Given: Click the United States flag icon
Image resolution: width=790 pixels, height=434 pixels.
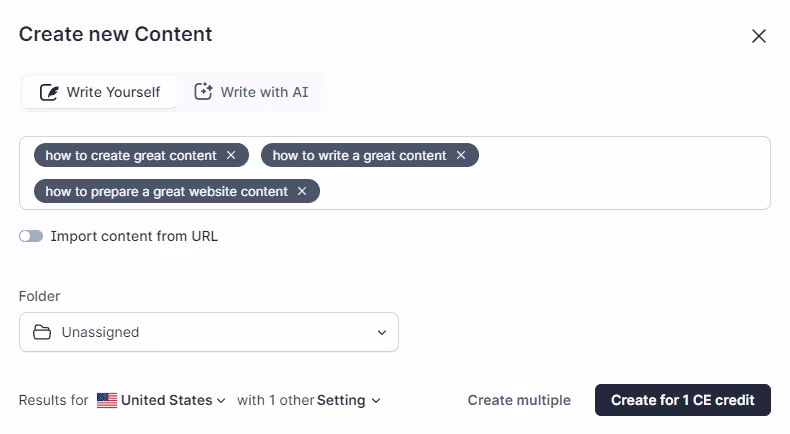Looking at the screenshot, I should tap(107, 400).
